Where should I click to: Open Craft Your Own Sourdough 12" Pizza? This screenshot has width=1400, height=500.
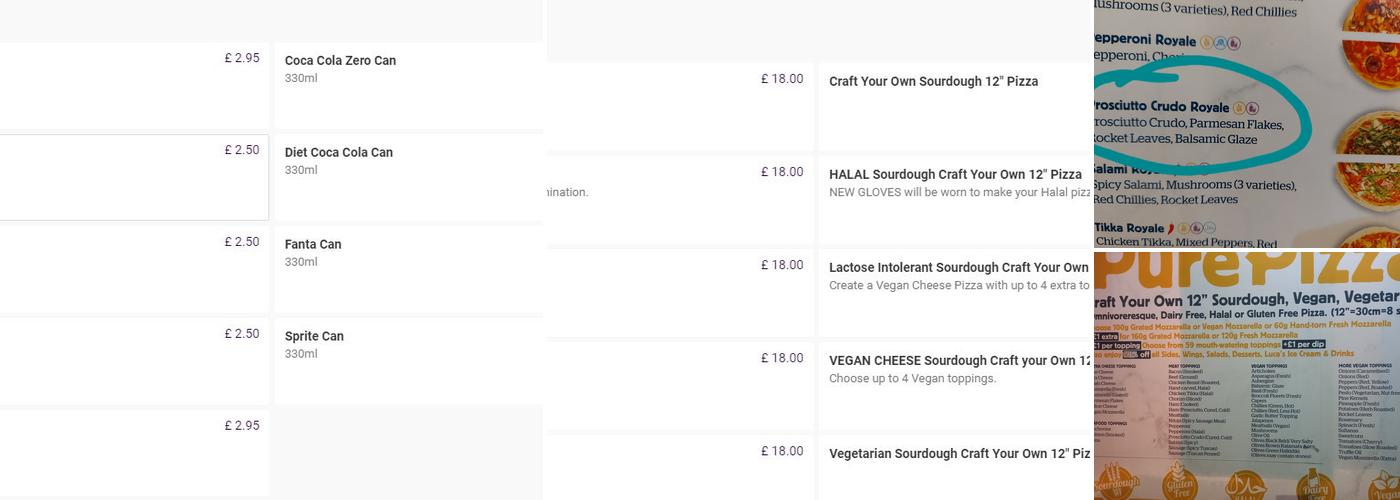[x=933, y=82]
